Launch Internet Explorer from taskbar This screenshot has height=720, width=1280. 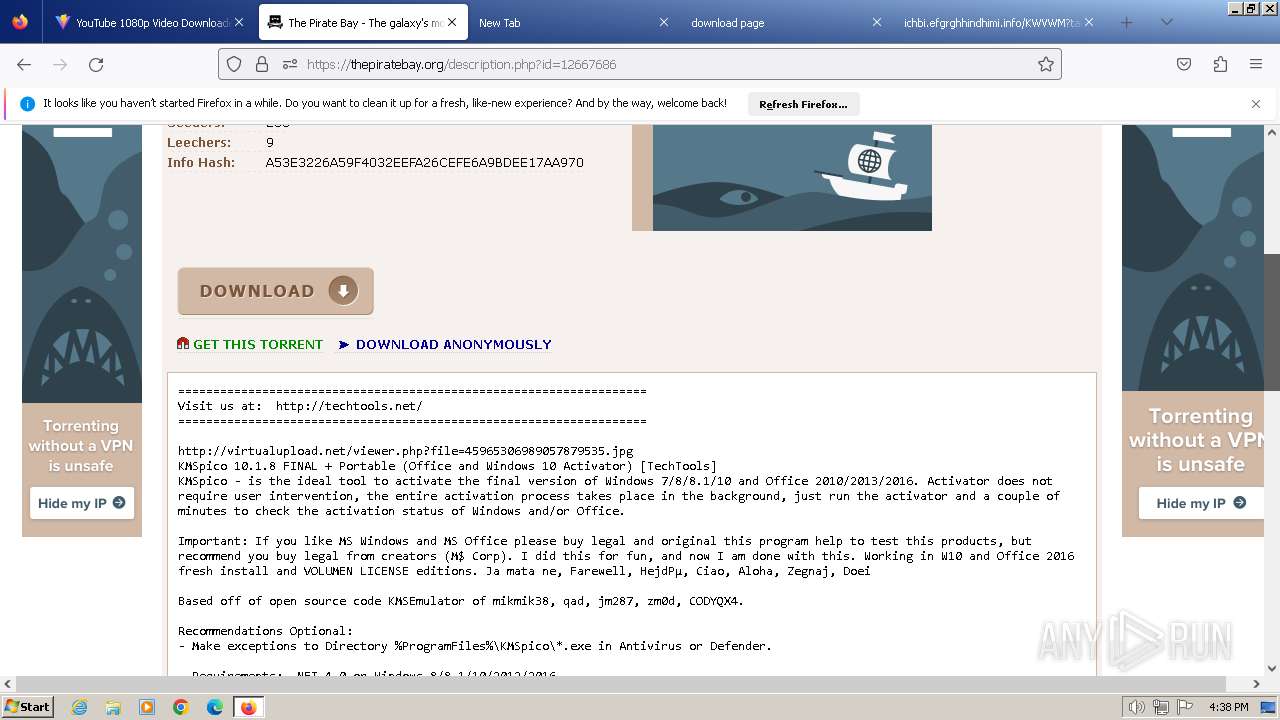coord(79,707)
